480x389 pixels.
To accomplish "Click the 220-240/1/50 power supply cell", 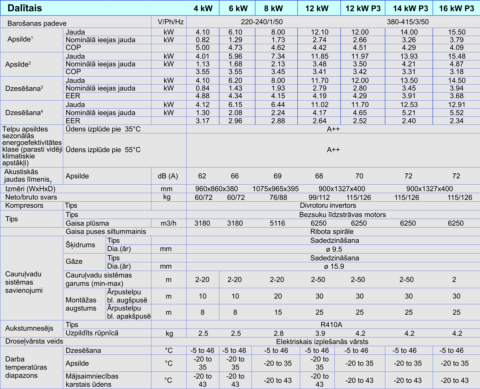I will pos(262,22).
